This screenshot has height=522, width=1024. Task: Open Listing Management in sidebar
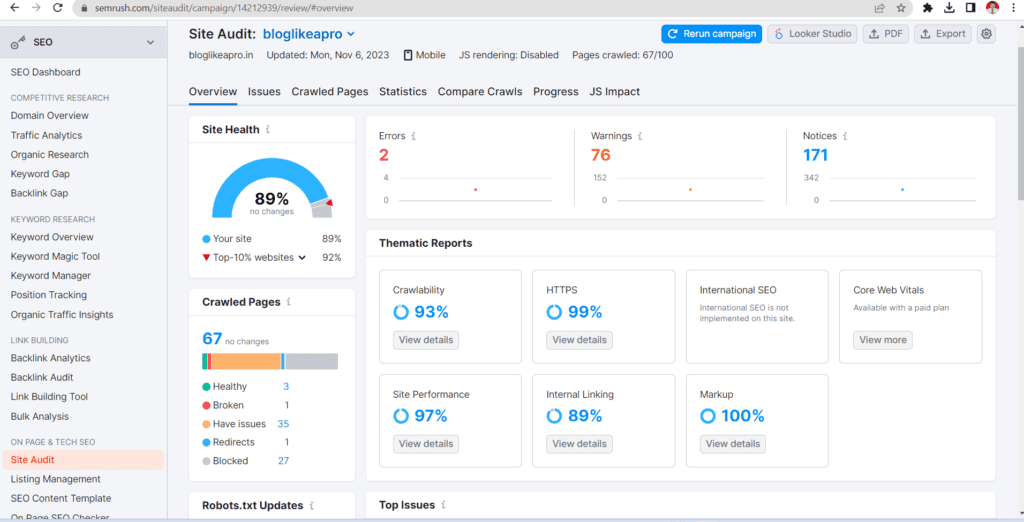[x=56, y=479]
